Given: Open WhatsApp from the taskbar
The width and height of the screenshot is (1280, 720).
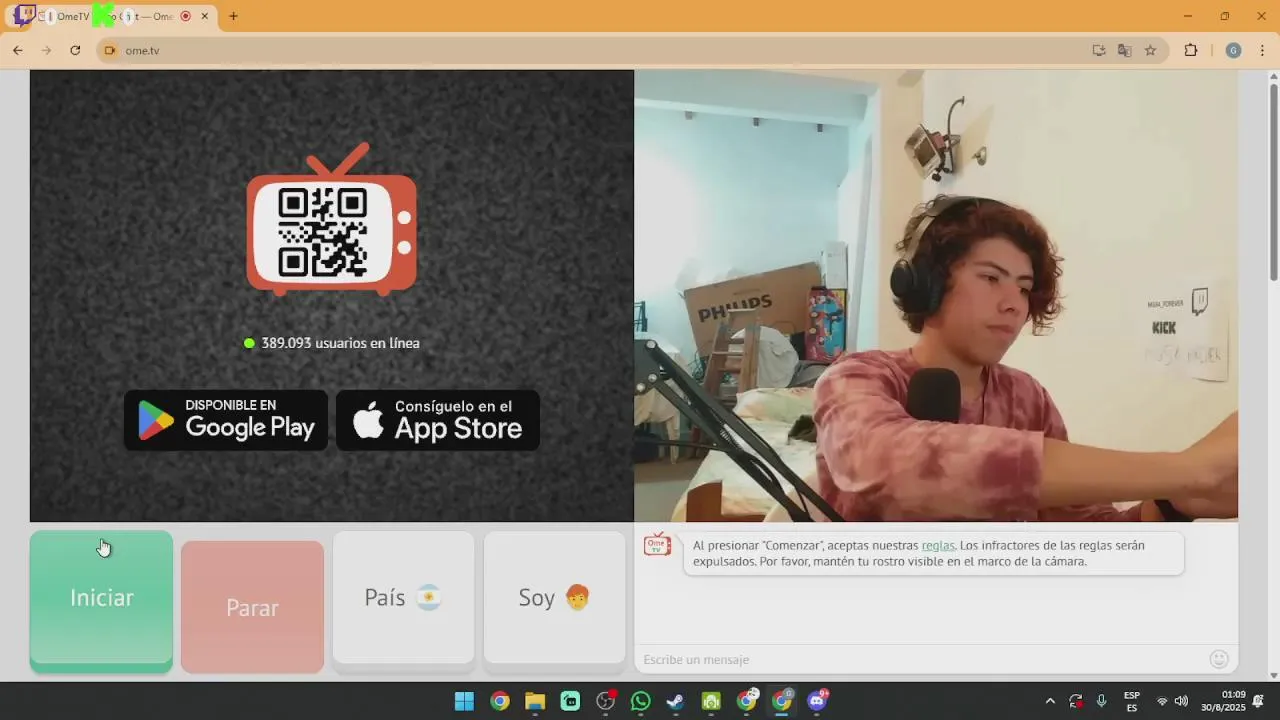Looking at the screenshot, I should click(x=641, y=701).
